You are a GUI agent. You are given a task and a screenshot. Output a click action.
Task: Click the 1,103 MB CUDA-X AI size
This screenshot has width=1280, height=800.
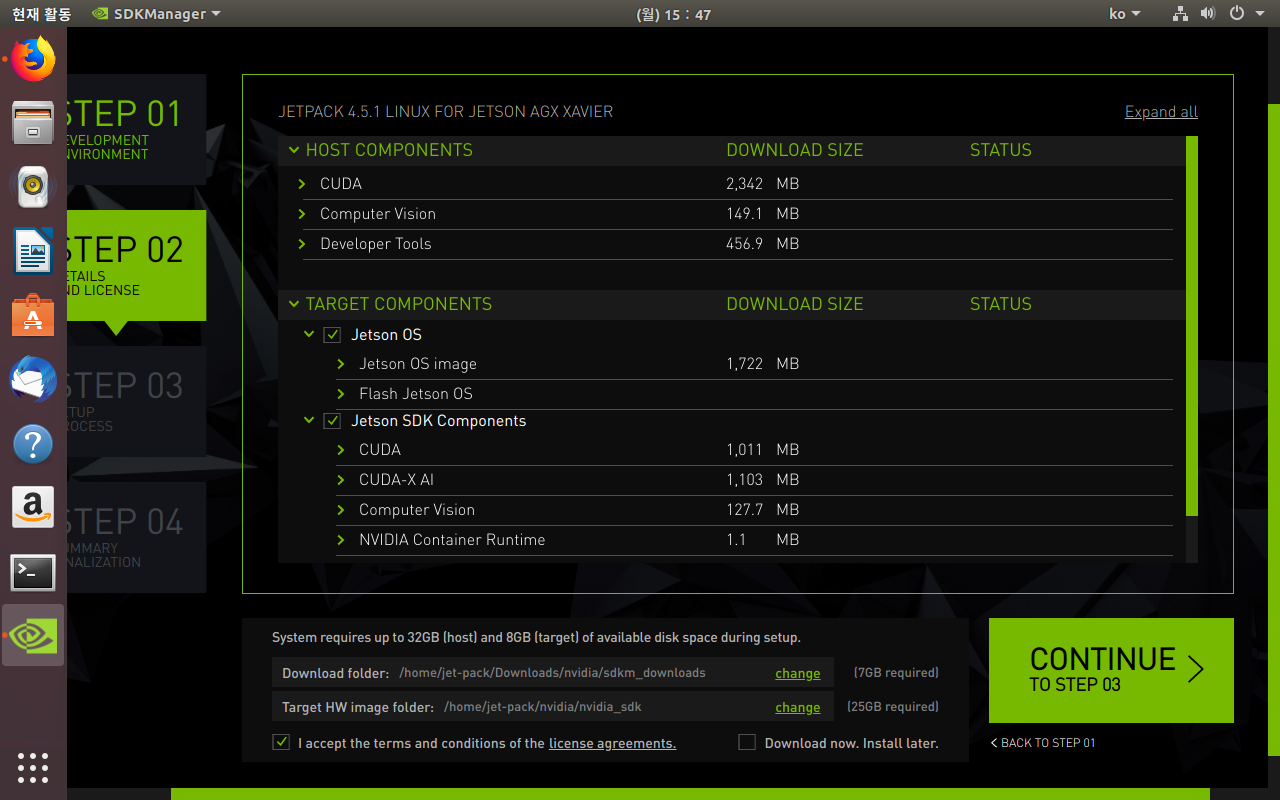tap(762, 480)
